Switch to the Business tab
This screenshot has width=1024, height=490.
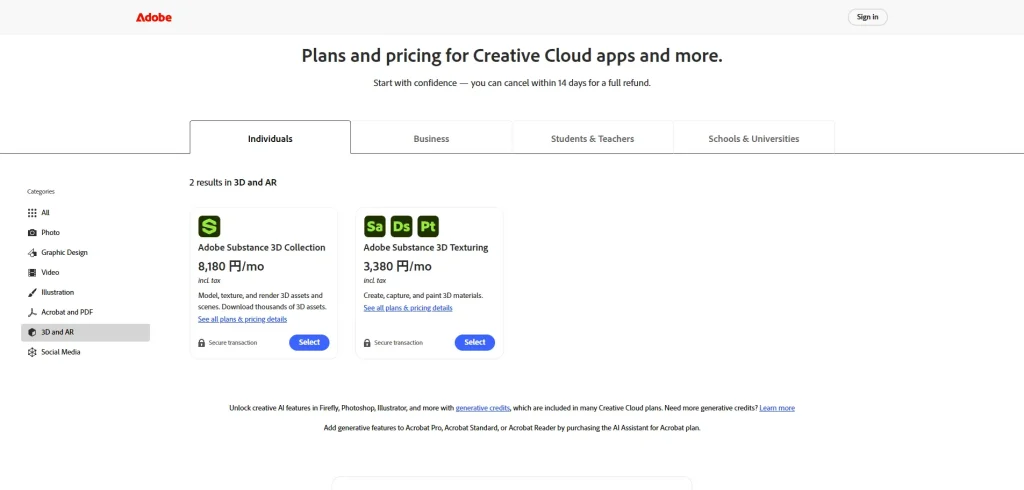coord(431,138)
